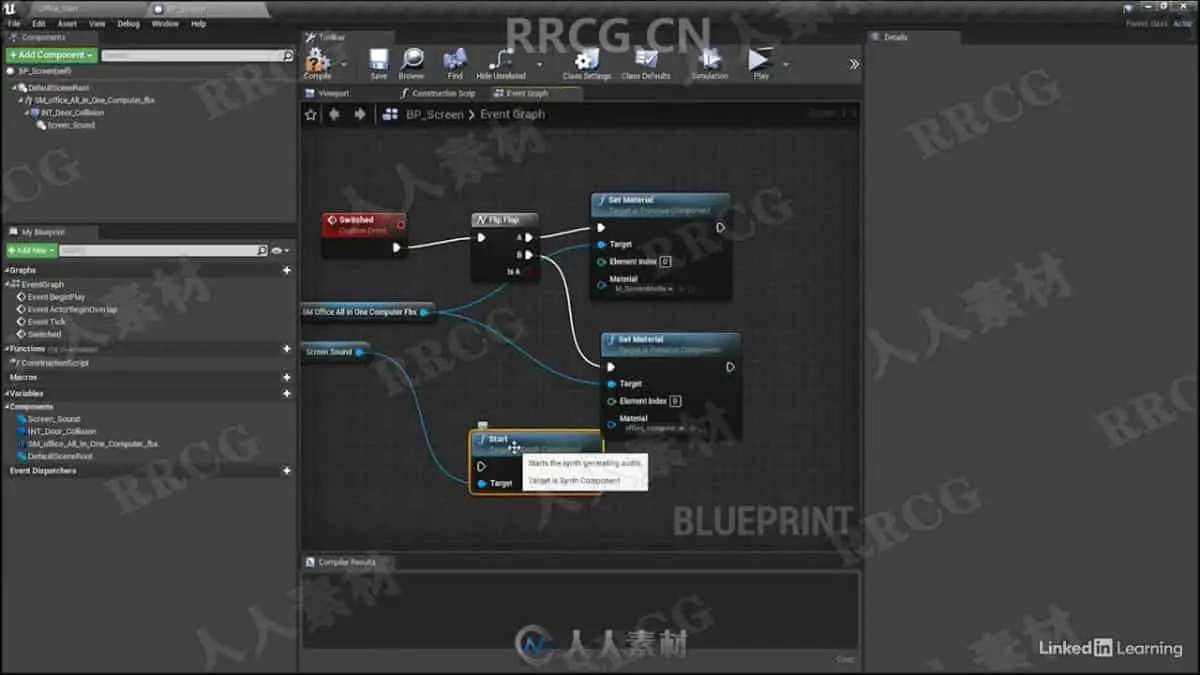Select the Screen_Sound variable

54,419
